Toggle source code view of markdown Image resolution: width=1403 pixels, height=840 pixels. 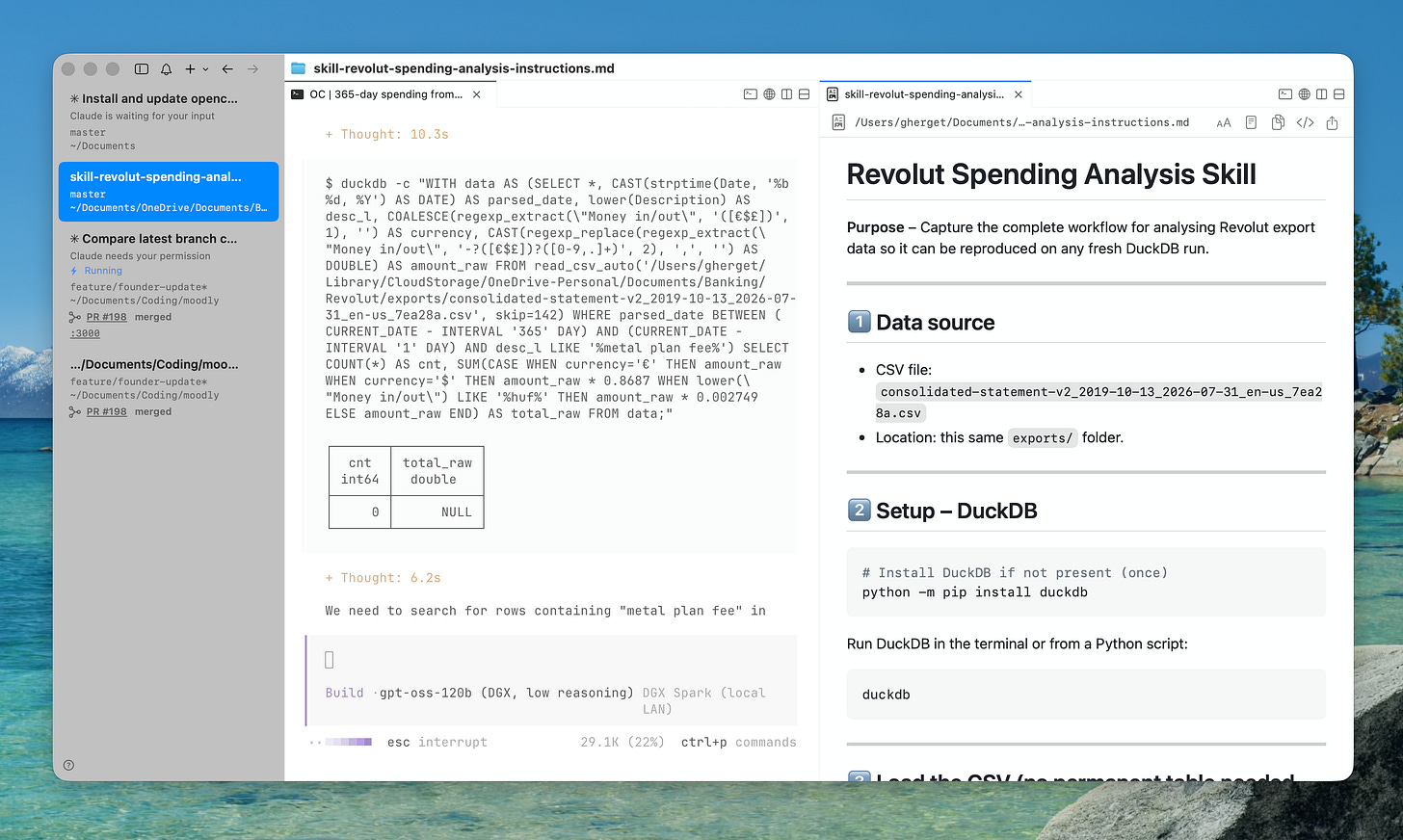[1305, 122]
